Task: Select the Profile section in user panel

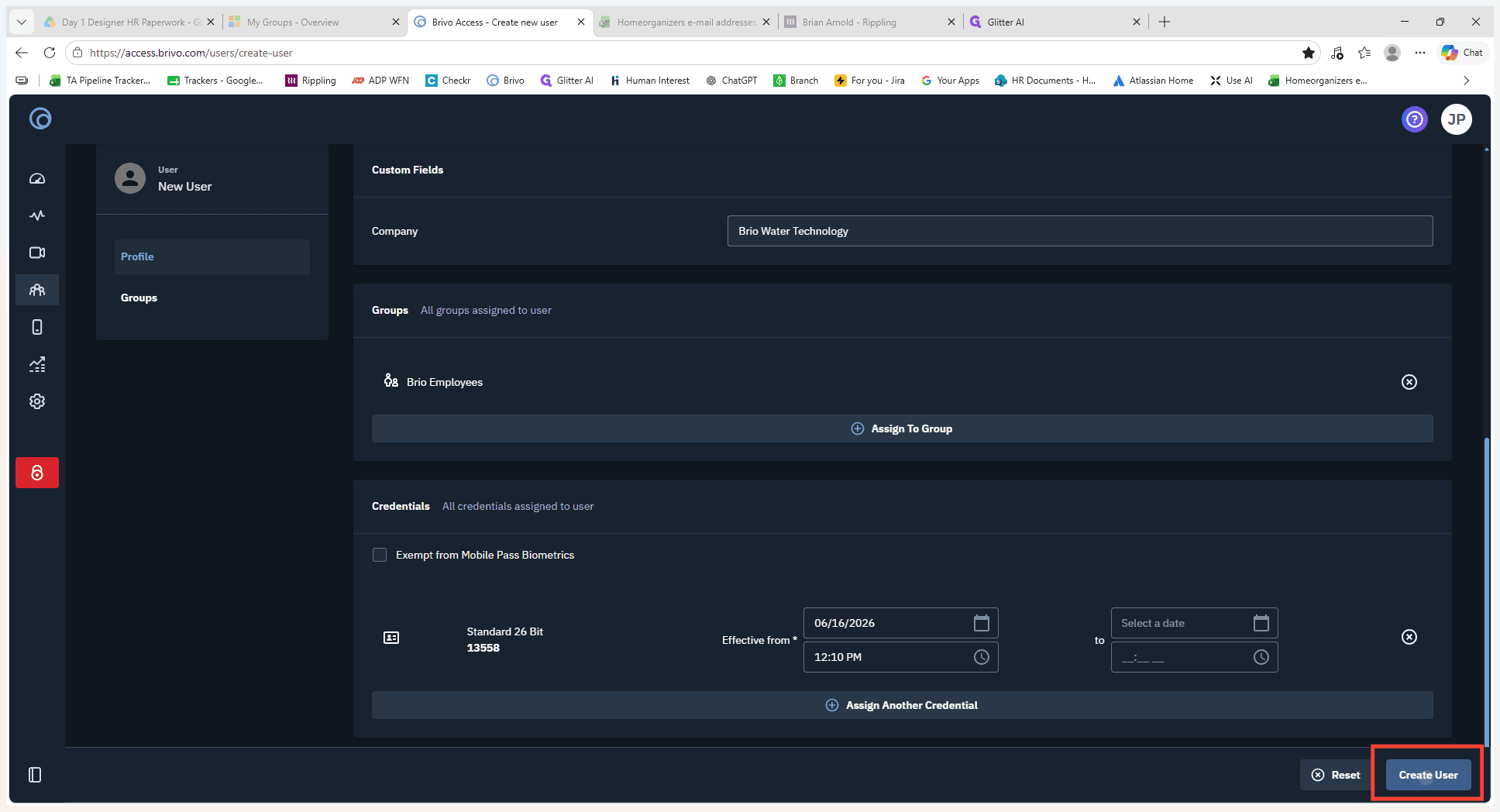Action: coord(212,256)
